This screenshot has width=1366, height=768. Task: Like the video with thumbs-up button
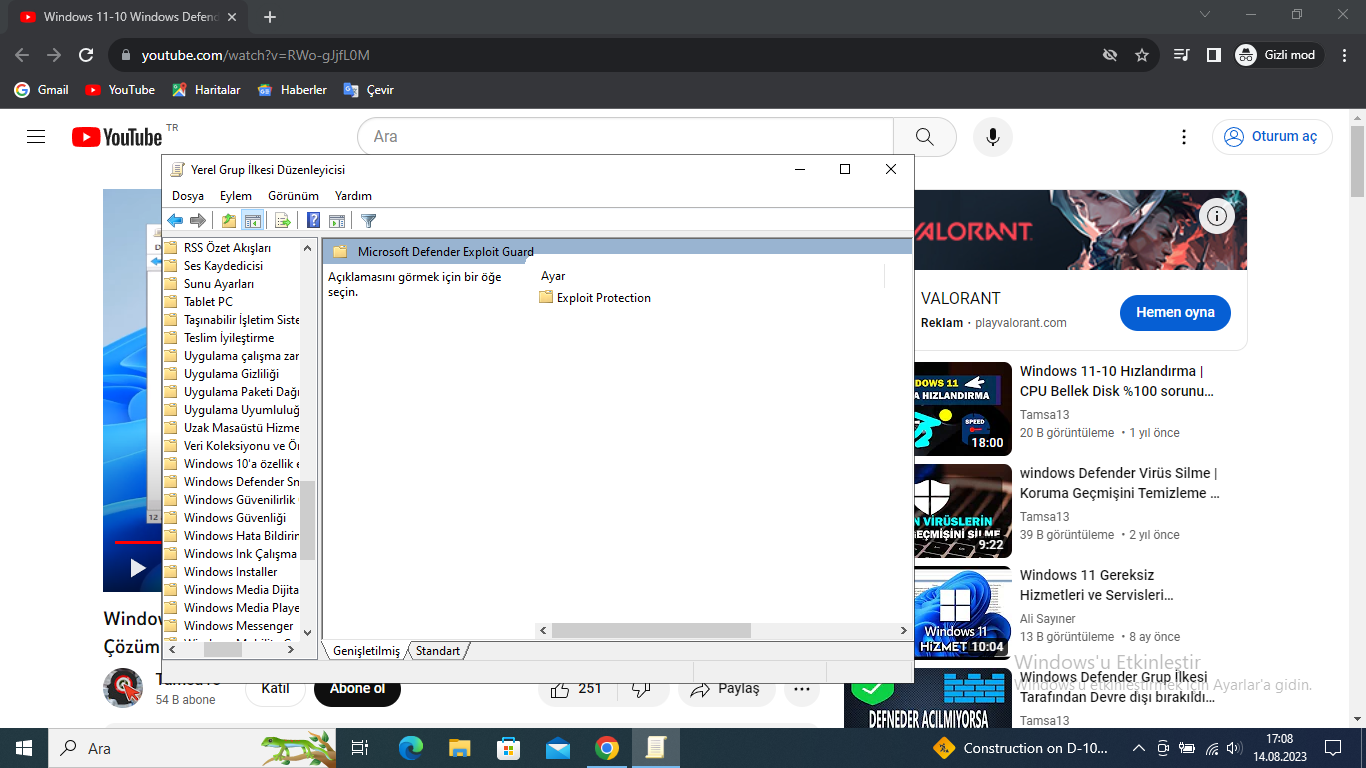tap(576, 689)
